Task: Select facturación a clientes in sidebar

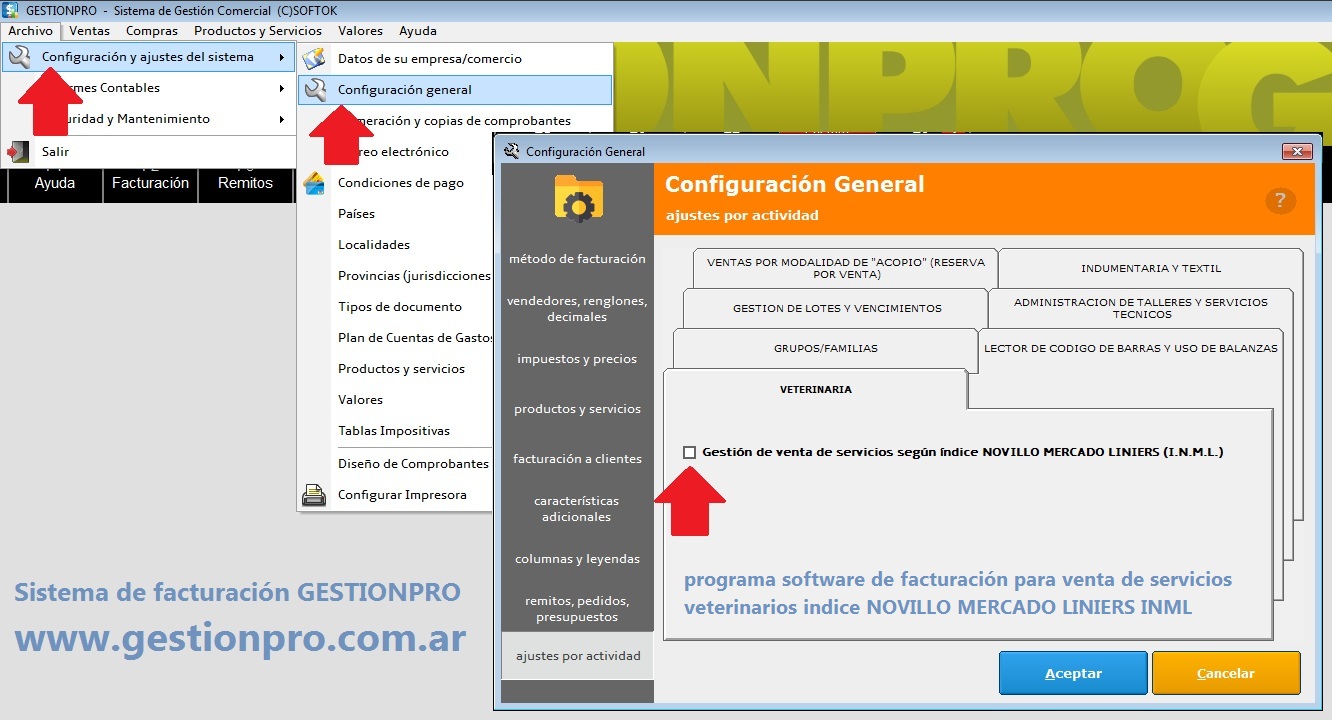Action: click(577, 459)
